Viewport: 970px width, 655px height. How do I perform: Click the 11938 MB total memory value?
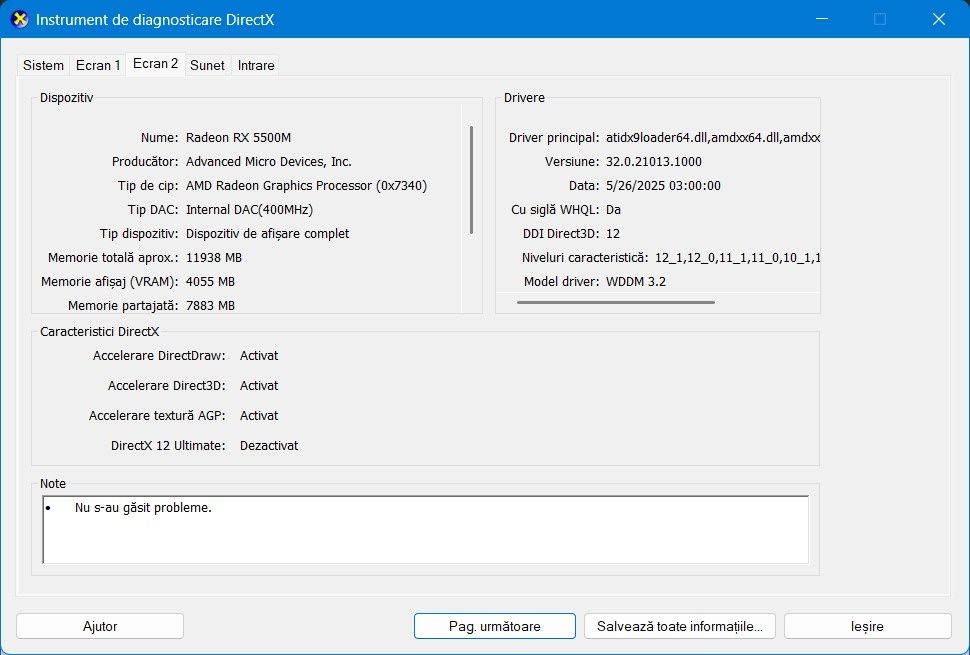click(213, 257)
